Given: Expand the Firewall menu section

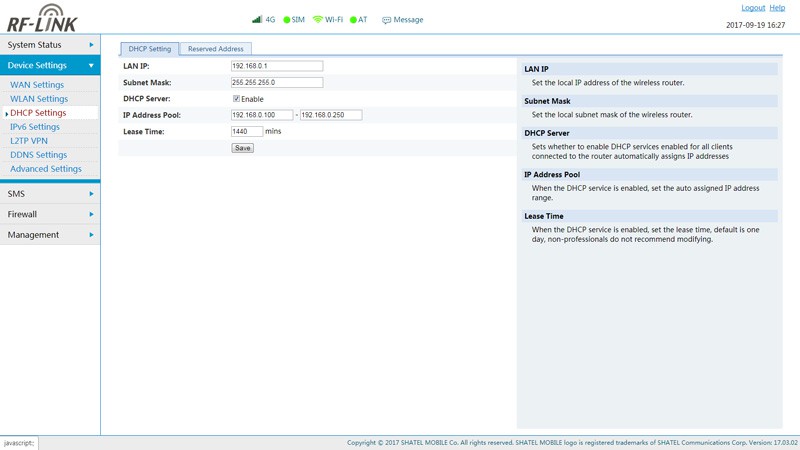Looking at the screenshot, I should pos(50,214).
